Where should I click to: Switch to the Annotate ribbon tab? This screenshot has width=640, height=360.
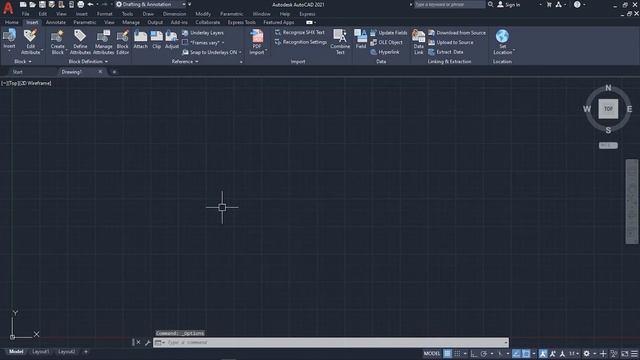click(56, 22)
